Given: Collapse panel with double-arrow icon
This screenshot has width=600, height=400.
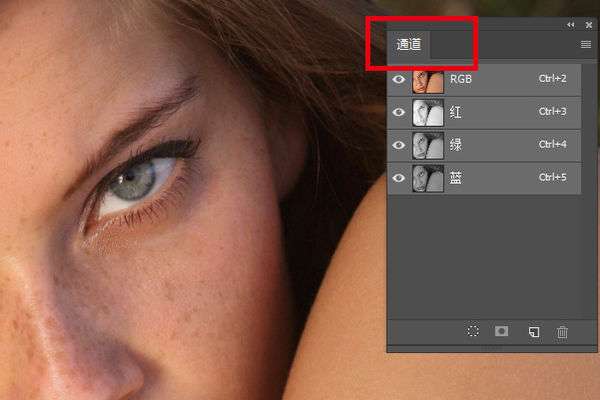Looking at the screenshot, I should coord(571,25).
